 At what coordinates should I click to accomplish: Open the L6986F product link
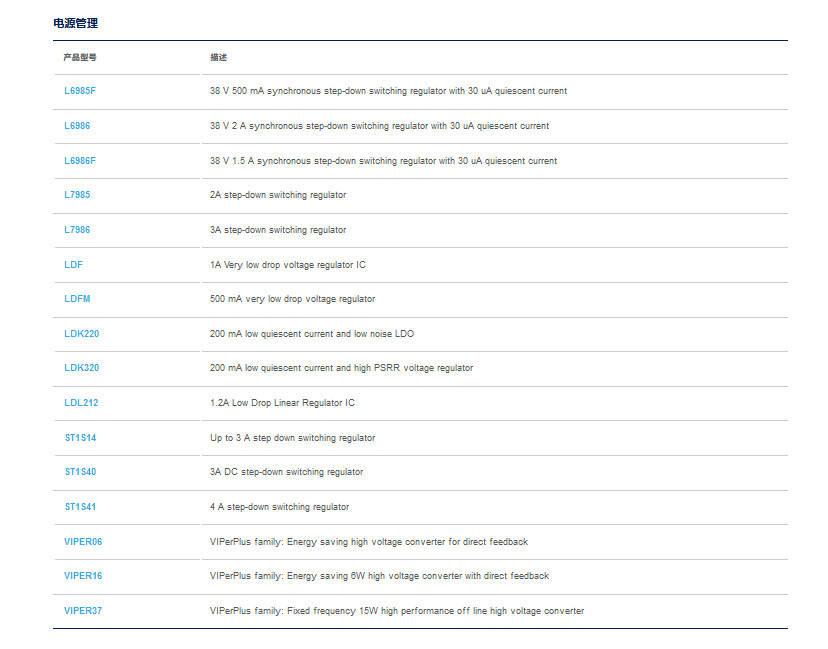tap(80, 161)
